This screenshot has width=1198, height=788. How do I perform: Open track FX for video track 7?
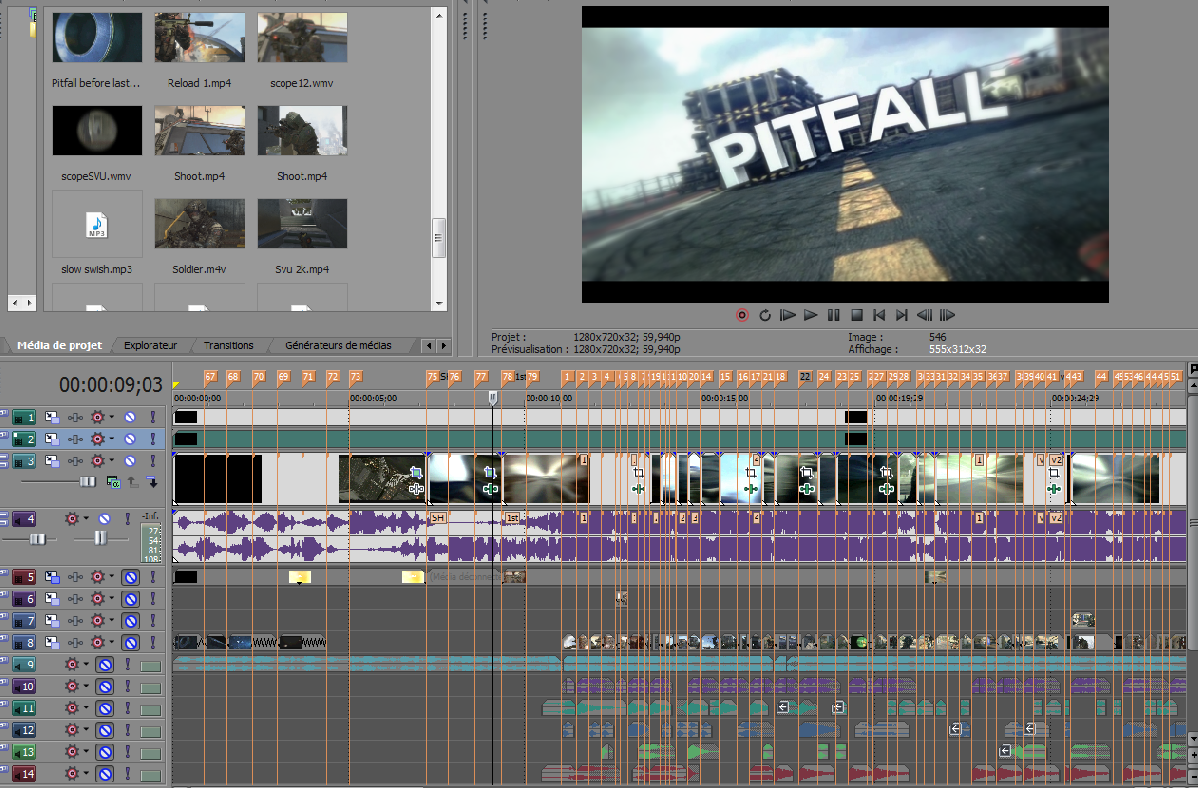tap(75, 621)
